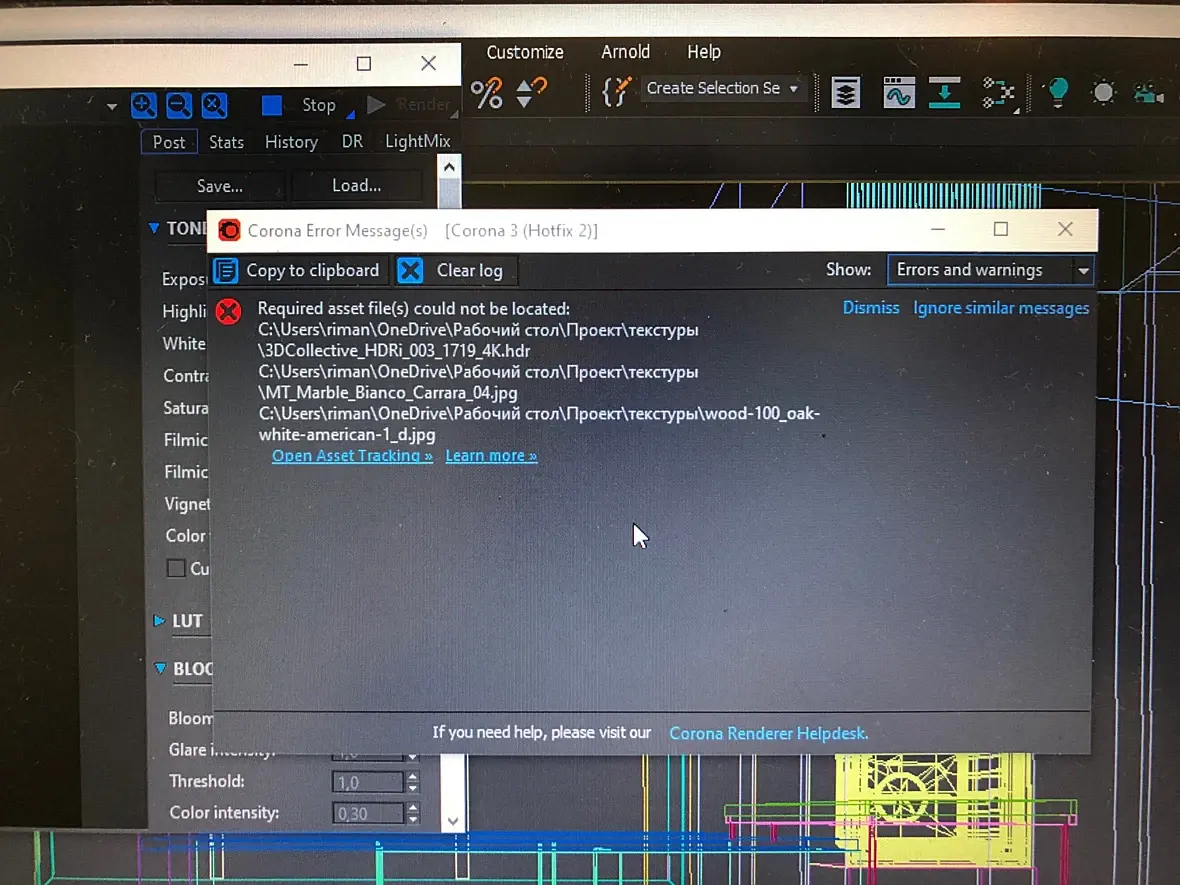
Task: Click Clear log button text
Action: 470,271
